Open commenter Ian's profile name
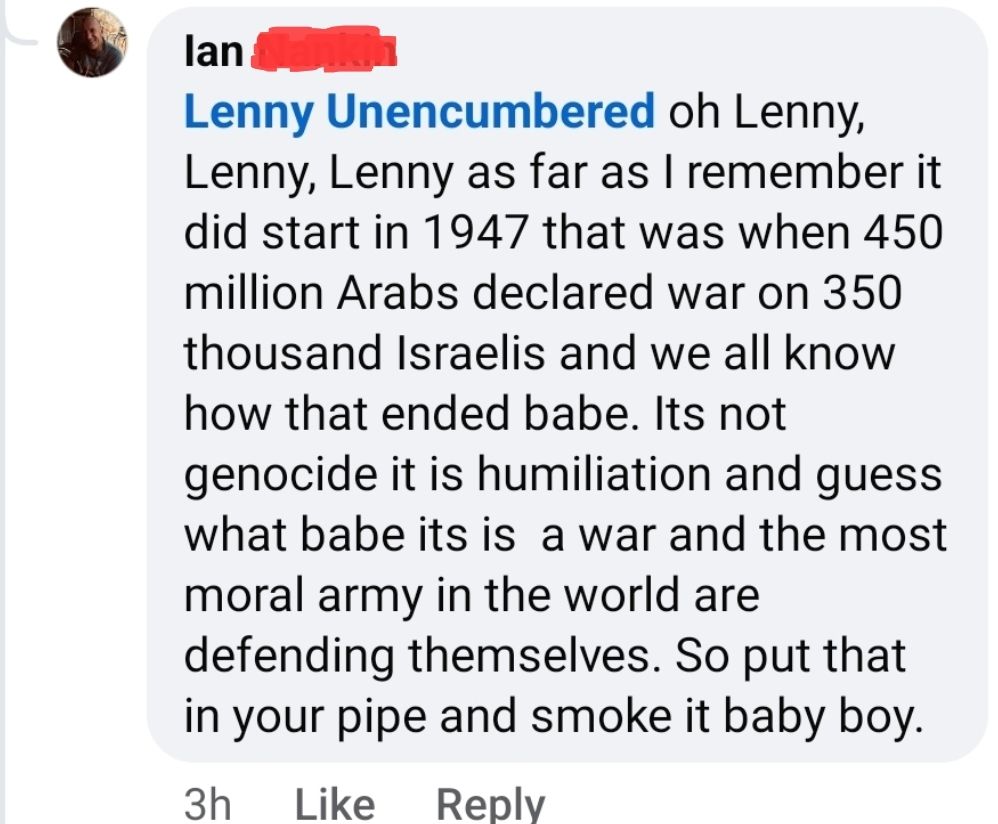This screenshot has width=998, height=824. pos(214,51)
